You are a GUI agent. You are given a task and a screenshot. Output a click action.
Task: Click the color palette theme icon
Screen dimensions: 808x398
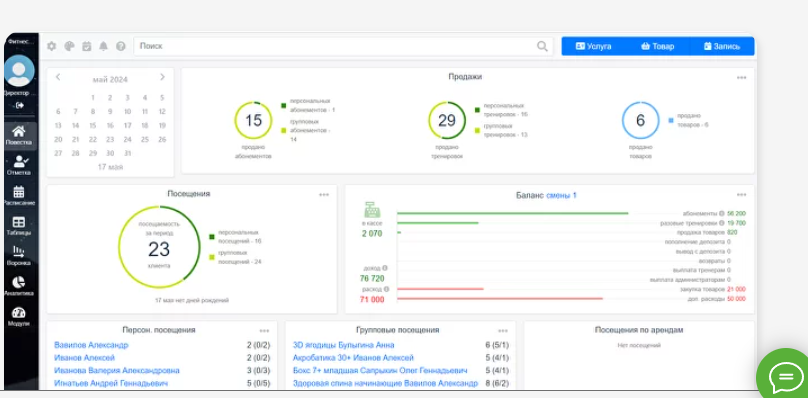point(69,46)
